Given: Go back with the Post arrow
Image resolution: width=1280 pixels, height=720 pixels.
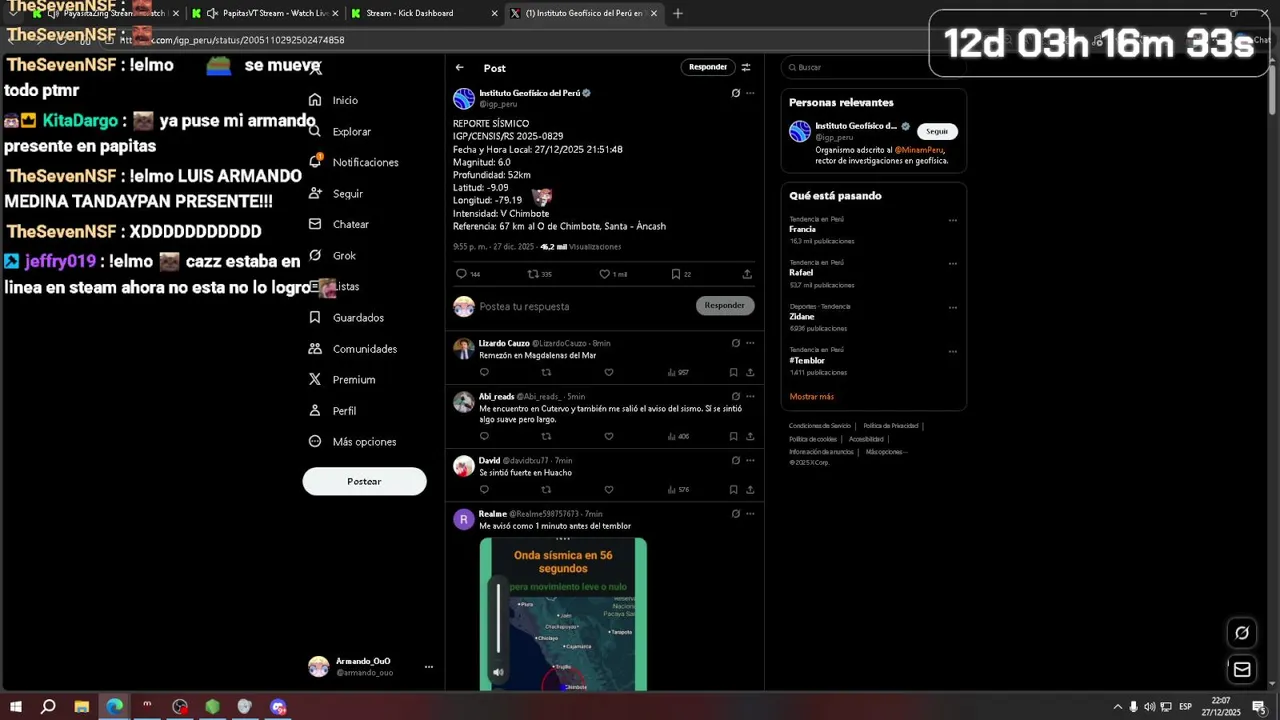Looking at the screenshot, I should [x=459, y=68].
